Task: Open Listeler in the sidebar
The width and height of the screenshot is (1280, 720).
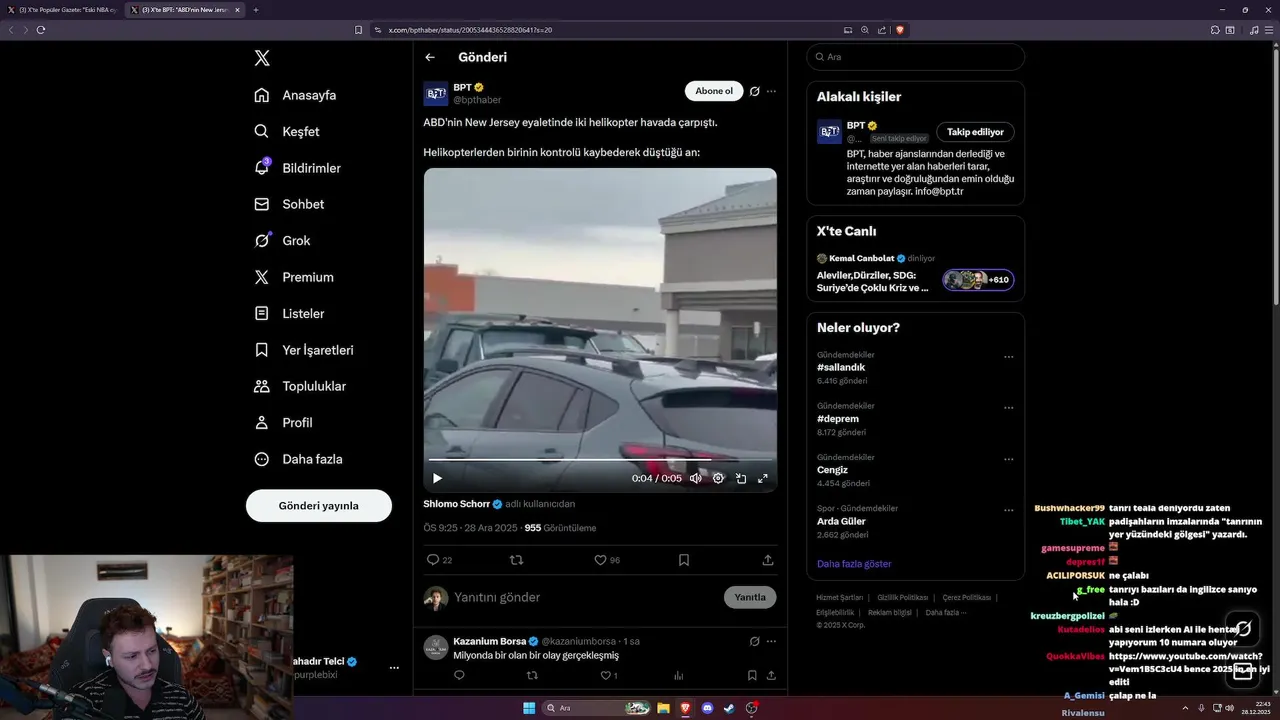Action: pyautogui.click(x=289, y=313)
